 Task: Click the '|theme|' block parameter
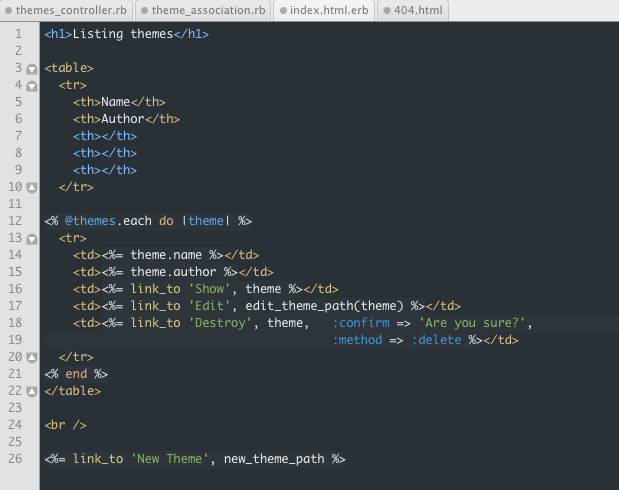coord(206,221)
